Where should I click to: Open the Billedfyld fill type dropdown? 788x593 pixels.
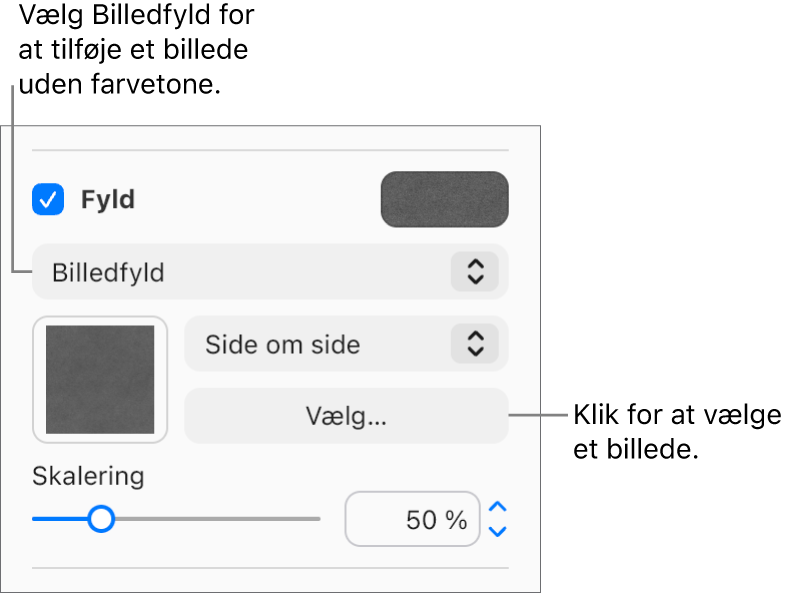click(x=240, y=272)
